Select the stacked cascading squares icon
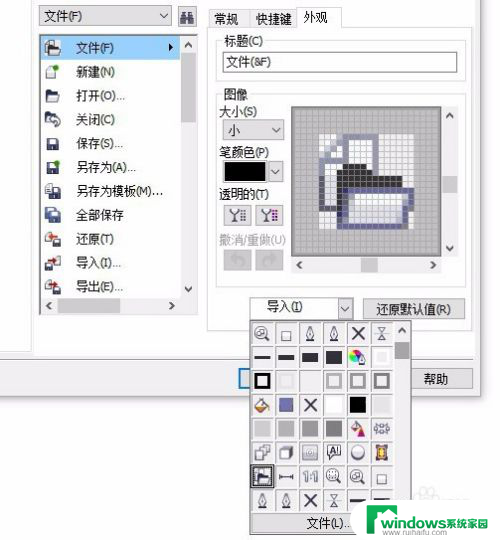500x540 pixels. (x=262, y=453)
